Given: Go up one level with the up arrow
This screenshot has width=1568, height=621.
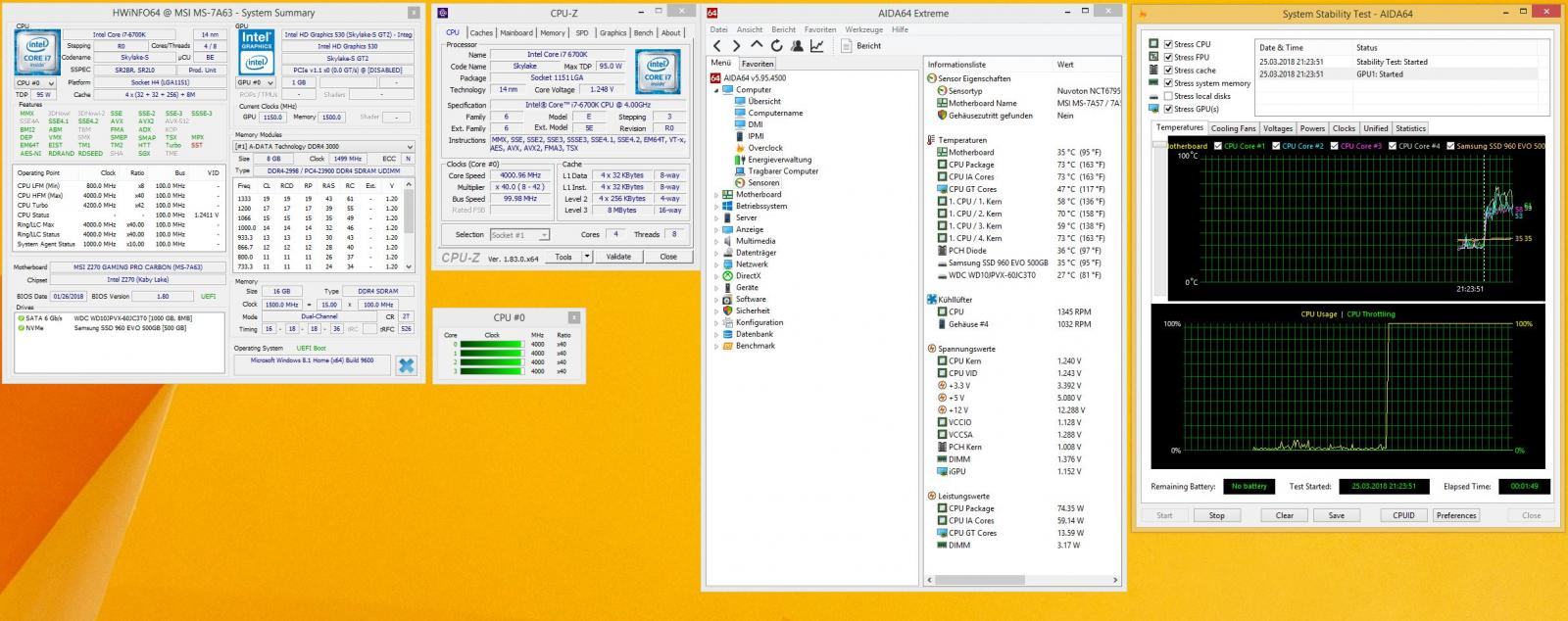Looking at the screenshot, I should pyautogui.click(x=757, y=46).
